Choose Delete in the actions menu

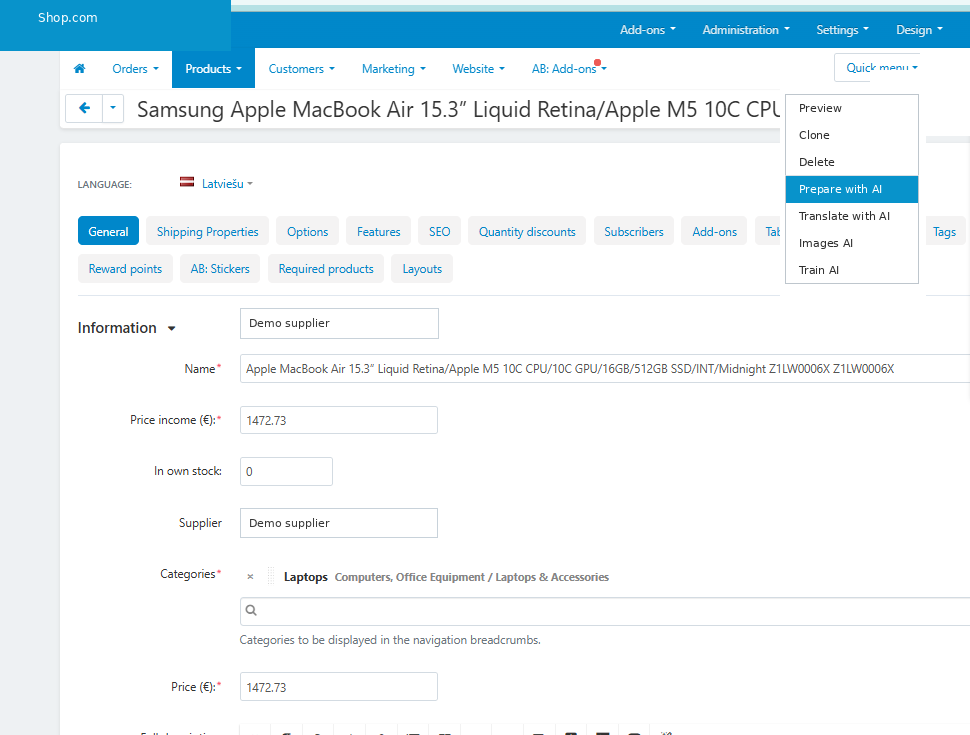click(x=851, y=162)
